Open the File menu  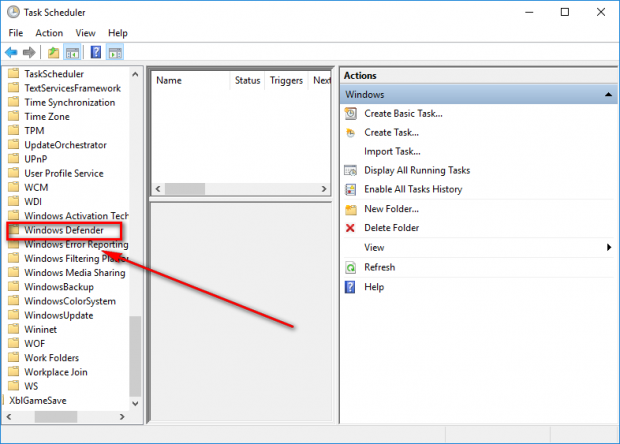16,33
